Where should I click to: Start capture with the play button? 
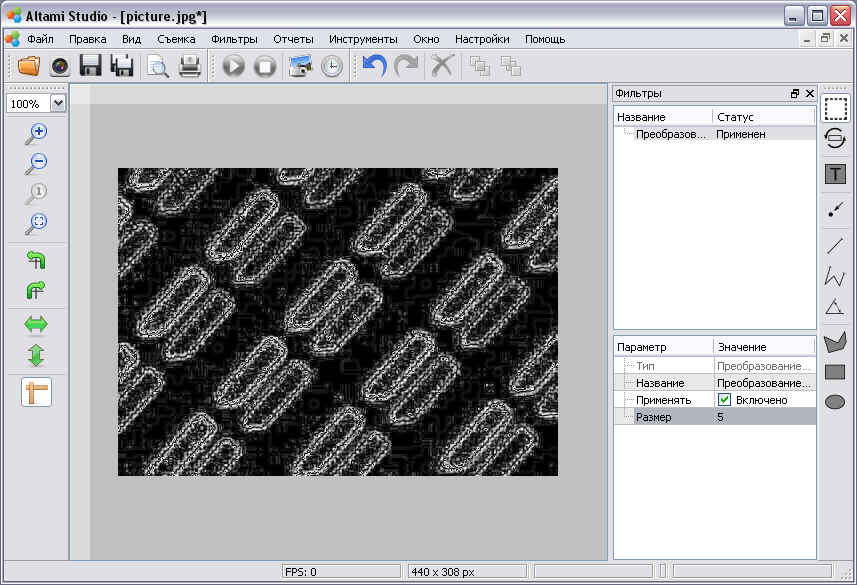(x=233, y=67)
